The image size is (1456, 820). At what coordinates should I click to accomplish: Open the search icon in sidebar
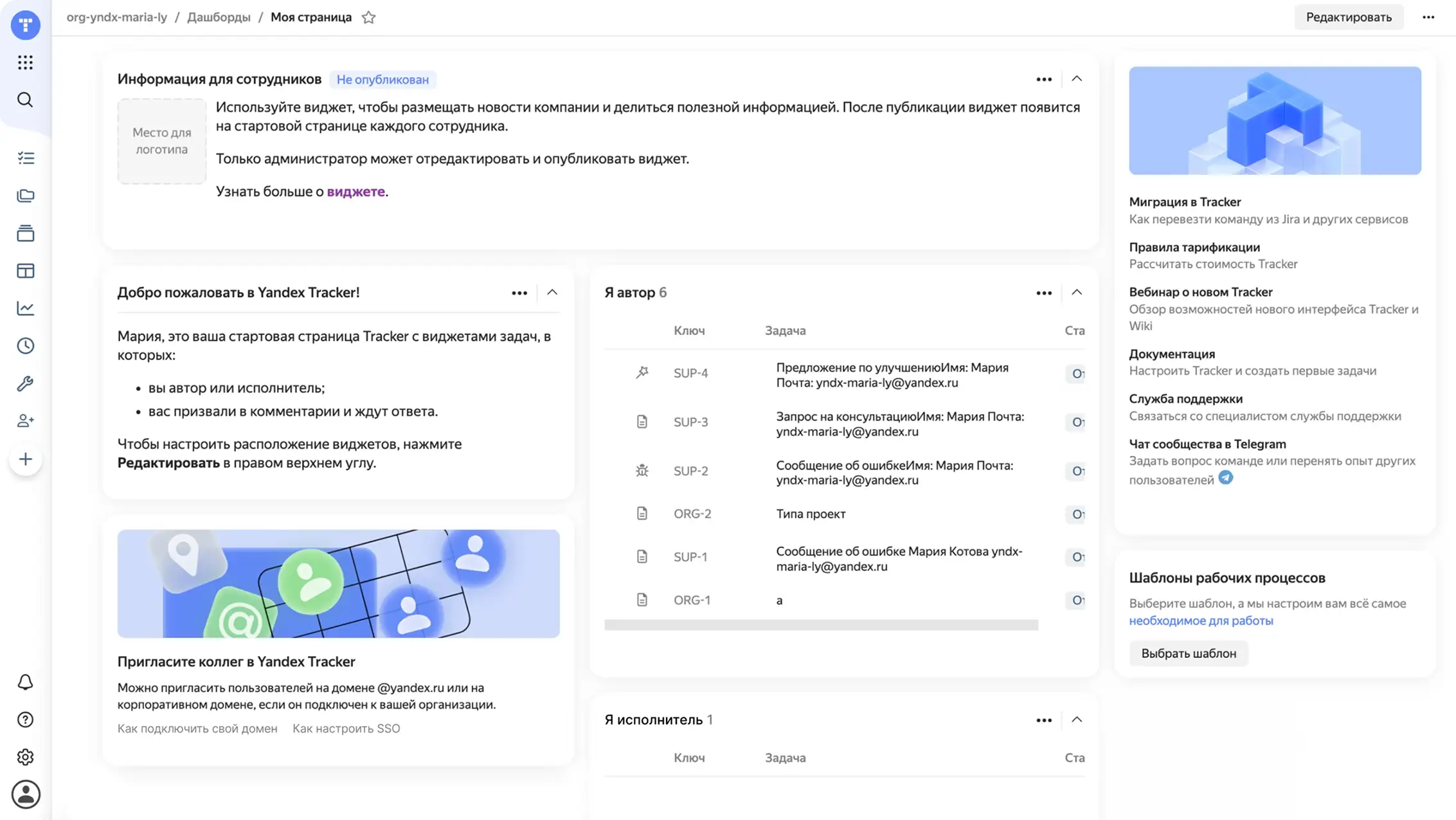click(25, 100)
